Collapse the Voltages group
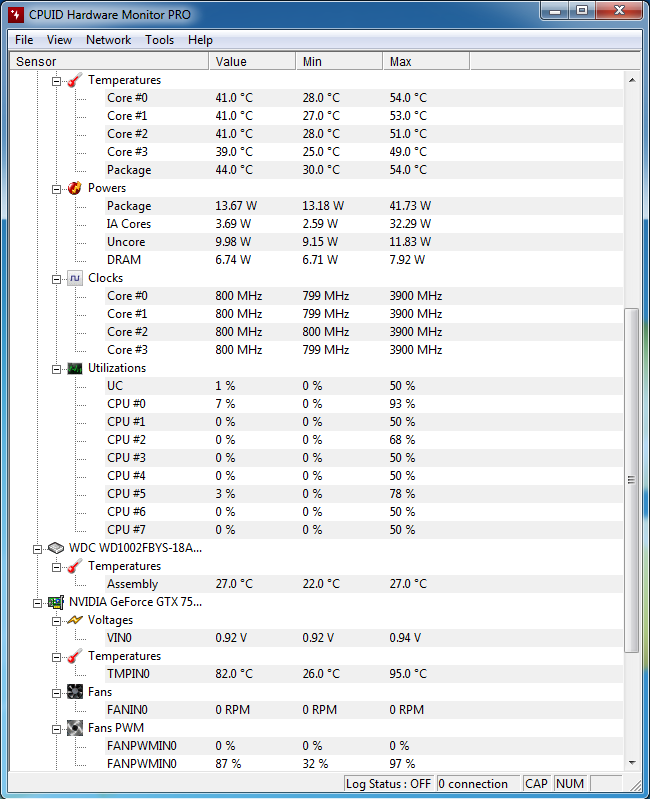This screenshot has width=650, height=799. tap(57, 621)
